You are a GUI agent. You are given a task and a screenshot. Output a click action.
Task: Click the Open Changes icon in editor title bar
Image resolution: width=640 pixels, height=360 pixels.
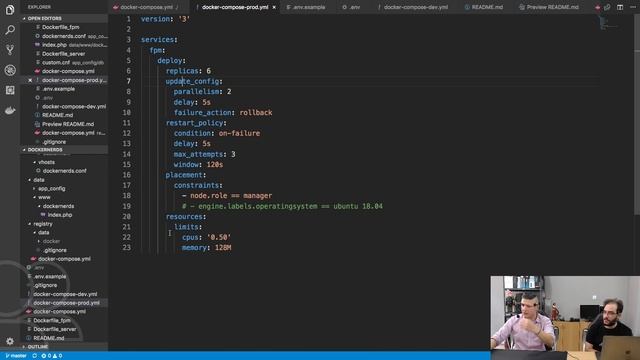607,7
